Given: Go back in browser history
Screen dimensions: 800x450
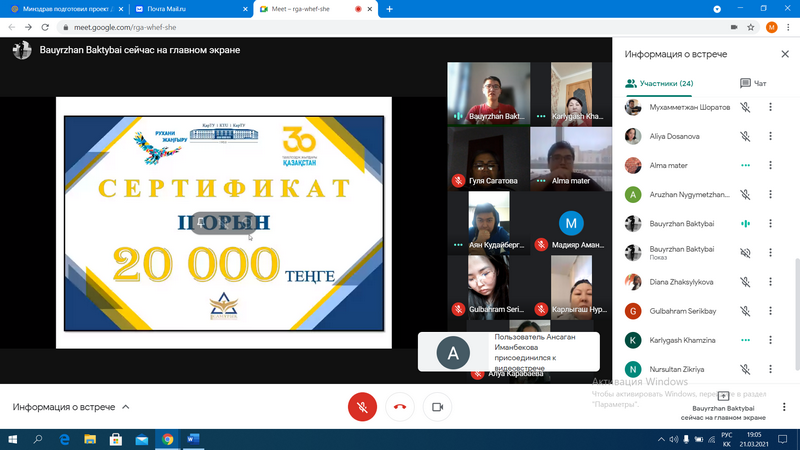Looking at the screenshot, I should pos(12,27).
